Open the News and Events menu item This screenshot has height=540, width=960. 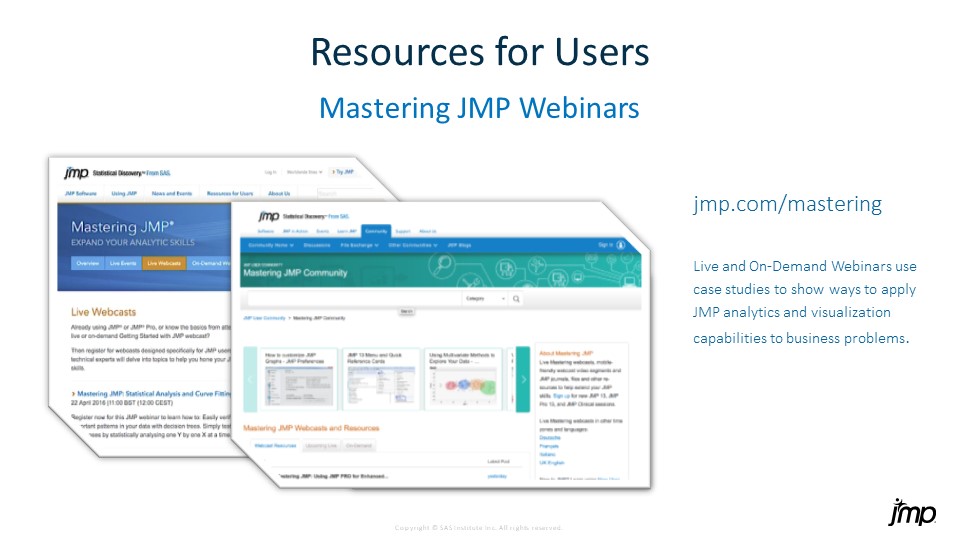pos(171,193)
